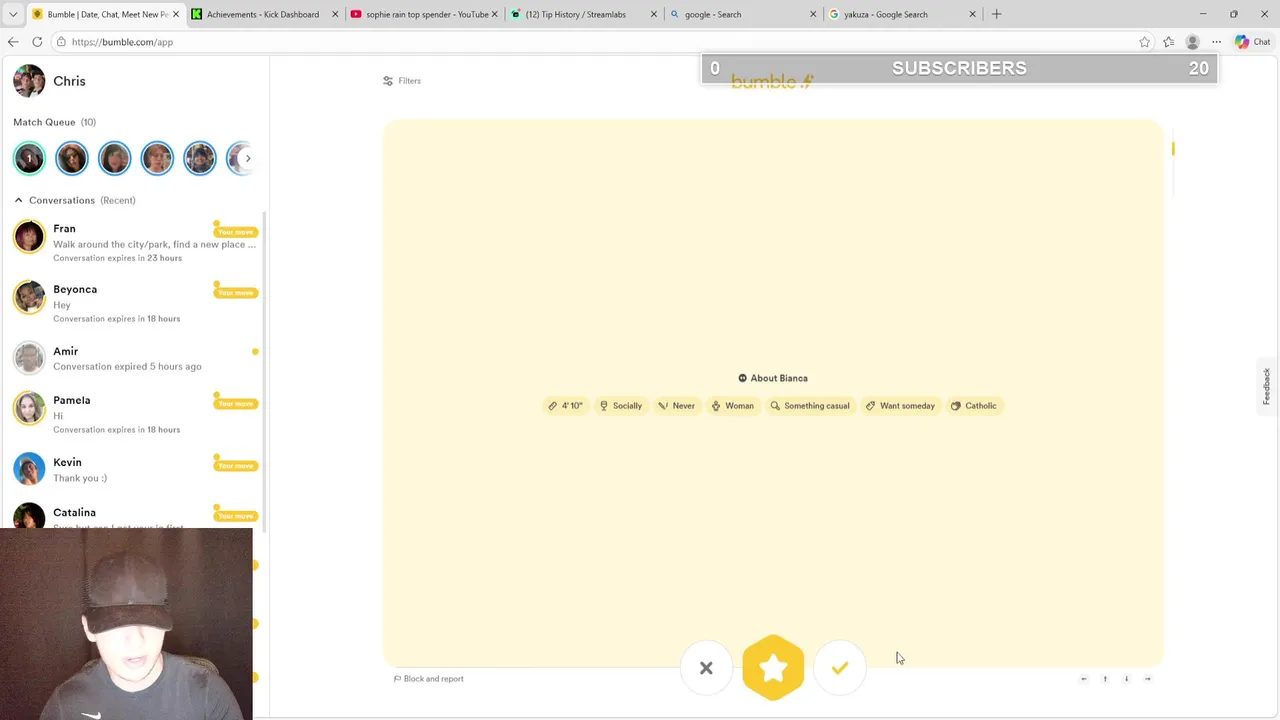1280x720 pixels.
Task: Click the right arrow keyboard hint
Action: pos(1148,679)
